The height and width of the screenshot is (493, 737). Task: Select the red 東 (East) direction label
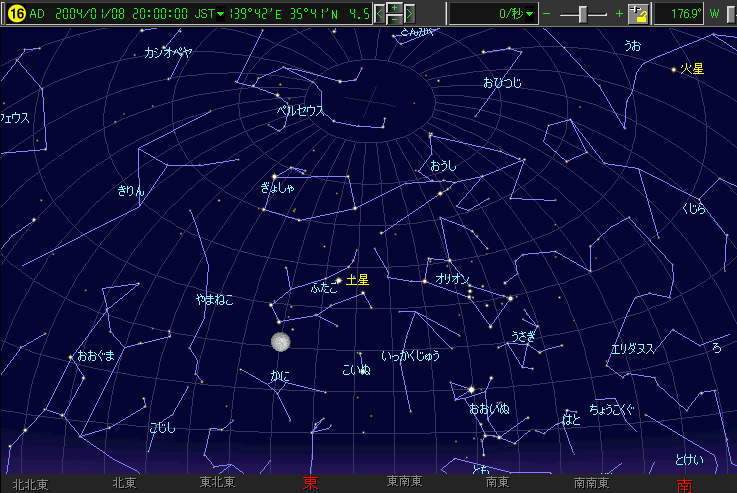[311, 483]
